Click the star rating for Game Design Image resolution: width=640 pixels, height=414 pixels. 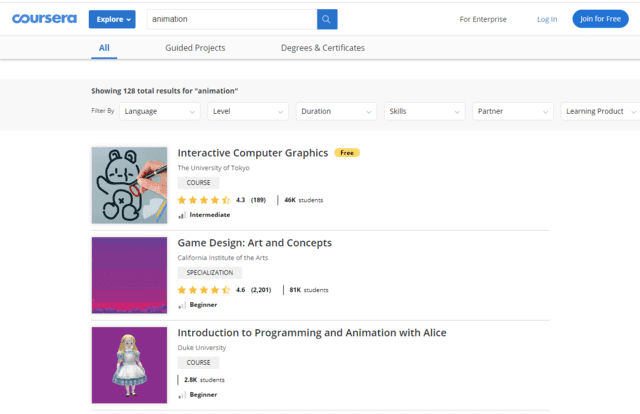(x=204, y=290)
